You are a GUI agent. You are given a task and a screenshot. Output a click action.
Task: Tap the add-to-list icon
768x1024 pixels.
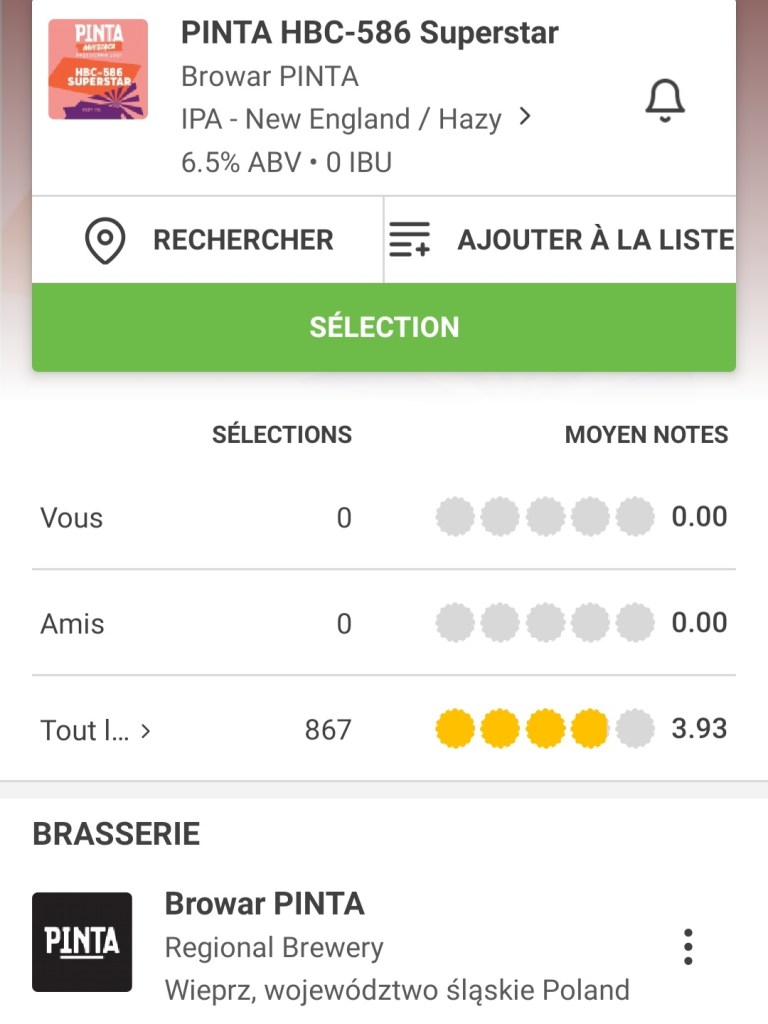click(x=409, y=240)
